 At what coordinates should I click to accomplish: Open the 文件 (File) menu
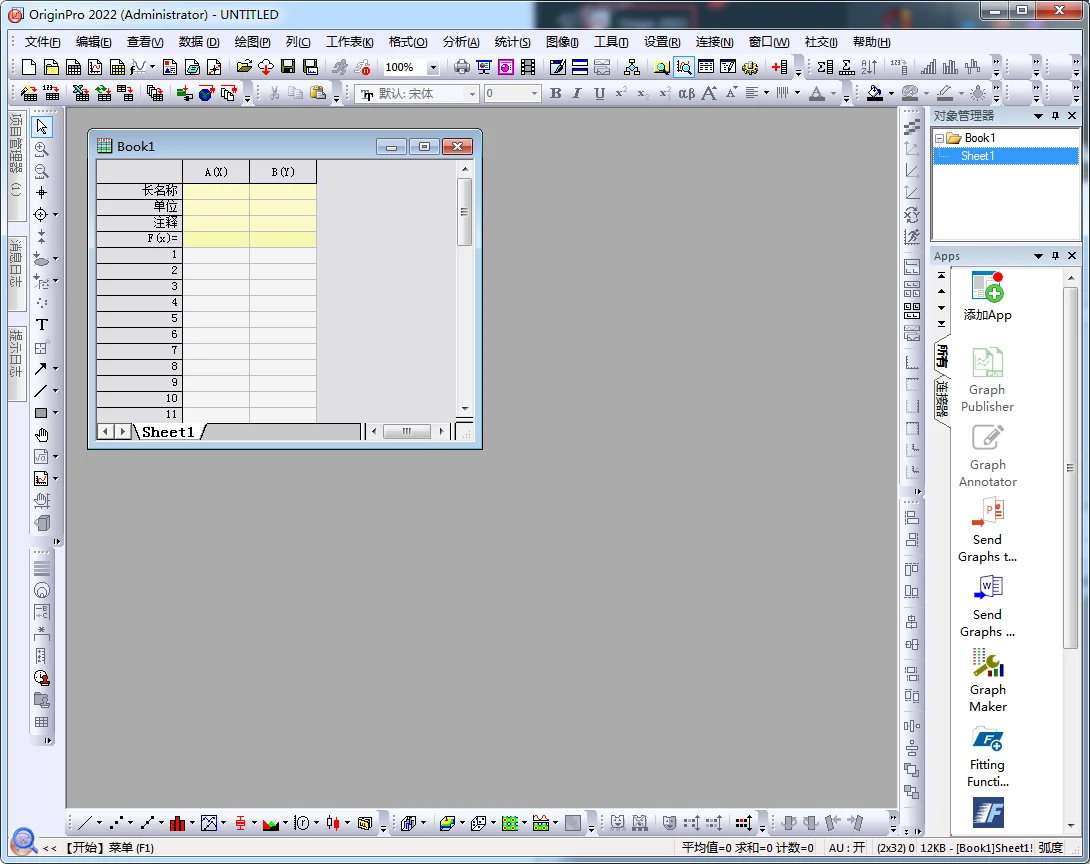[42, 42]
